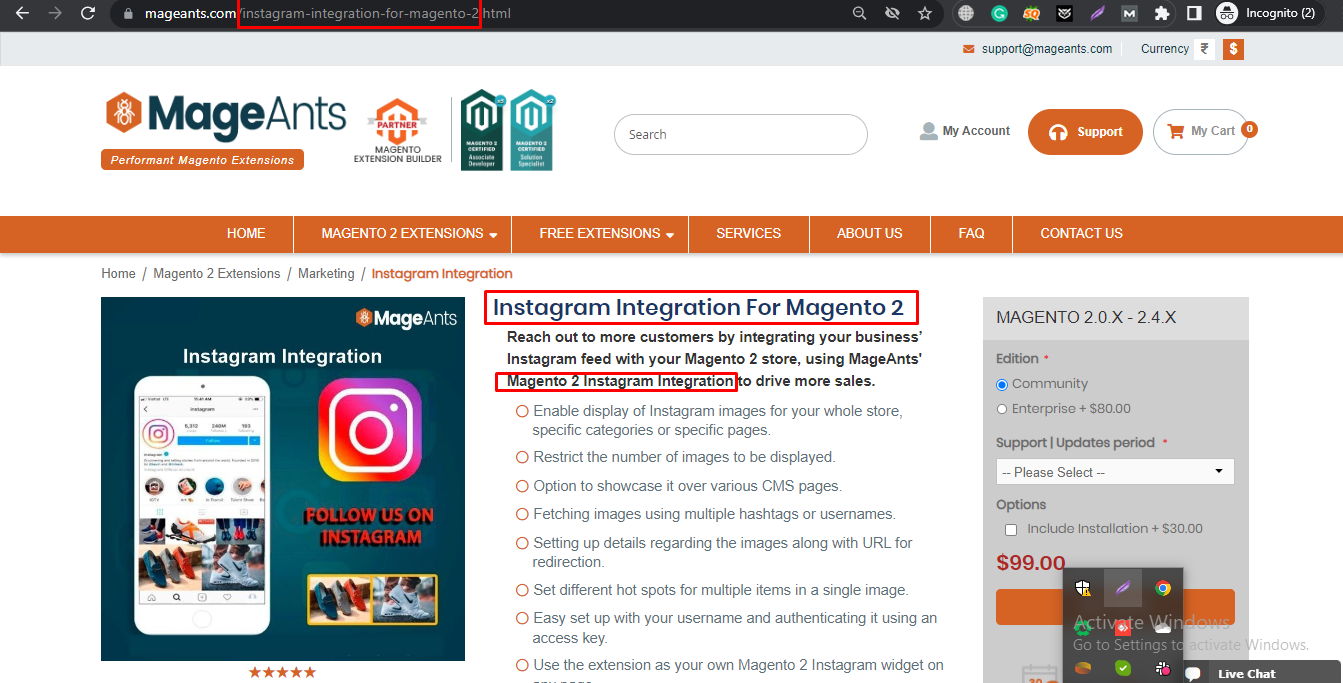
Task: Open the cloud OneDrive tray icon
Action: pyautogui.click(x=1163, y=628)
